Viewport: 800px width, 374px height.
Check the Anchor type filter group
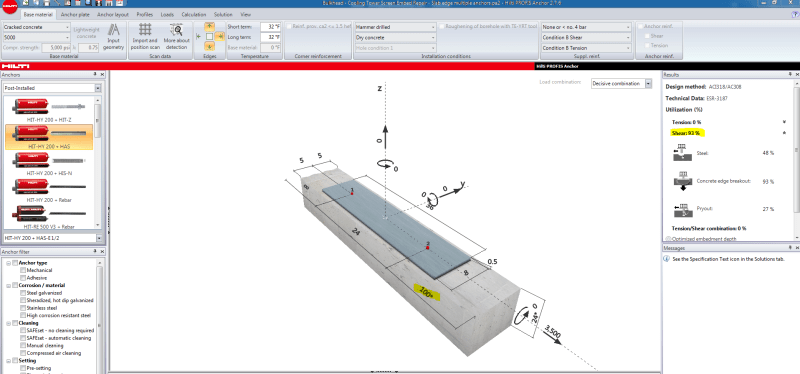tap(14, 263)
